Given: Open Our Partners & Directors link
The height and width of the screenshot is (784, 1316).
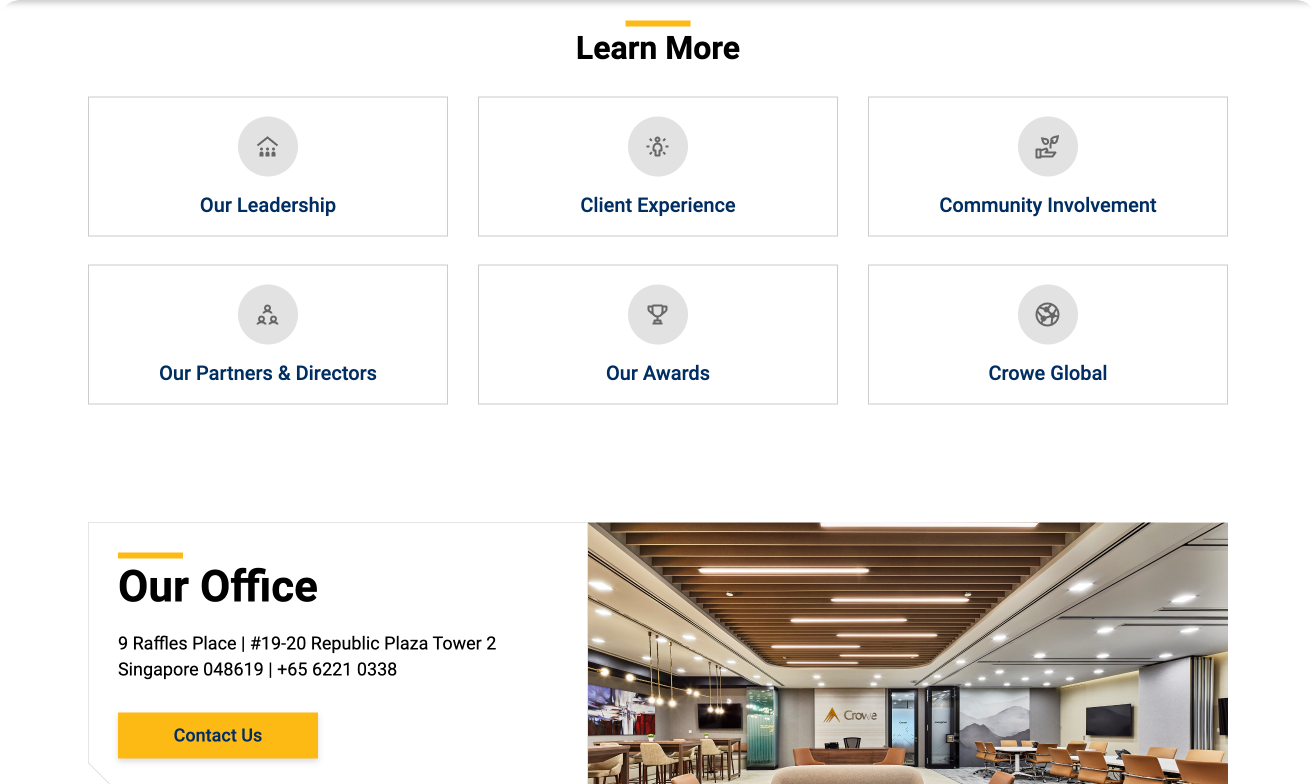Looking at the screenshot, I should [268, 373].
